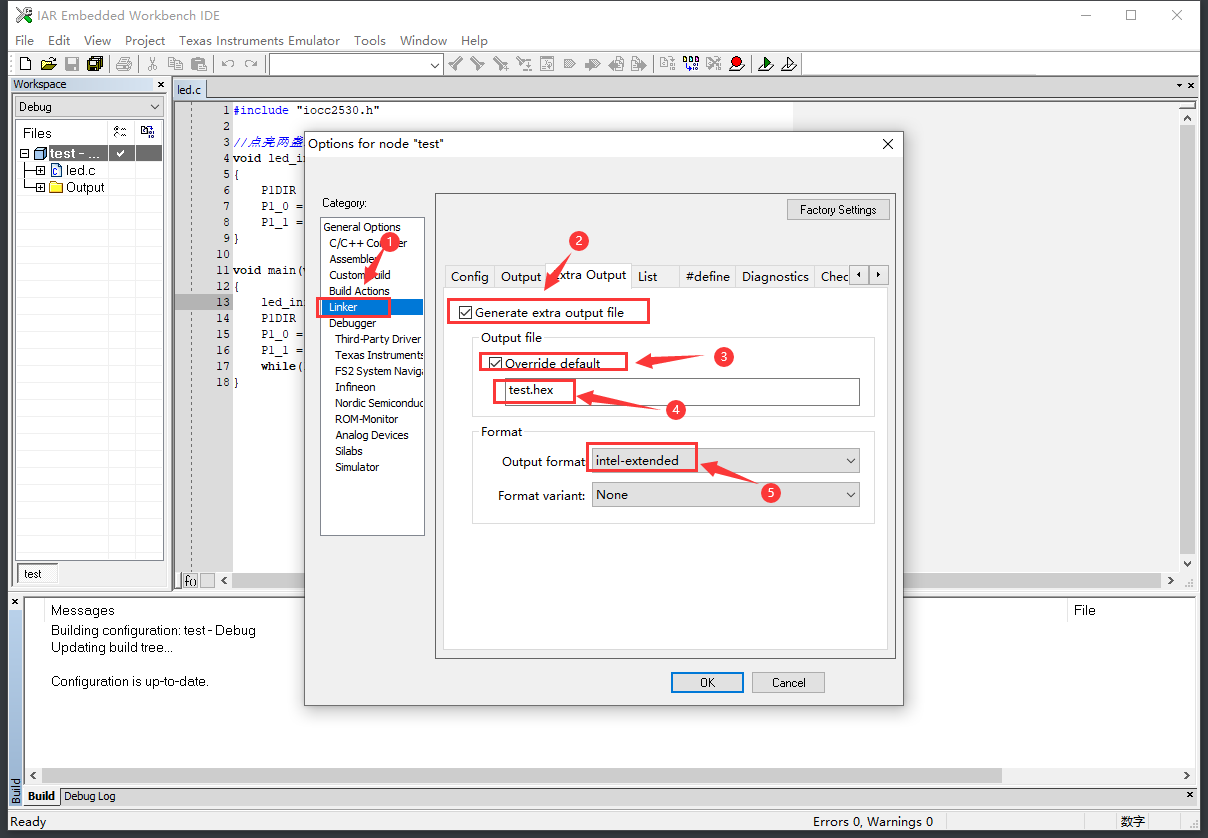Expand the Output folder tree node
The width and height of the screenshot is (1208, 838).
pos(41,187)
